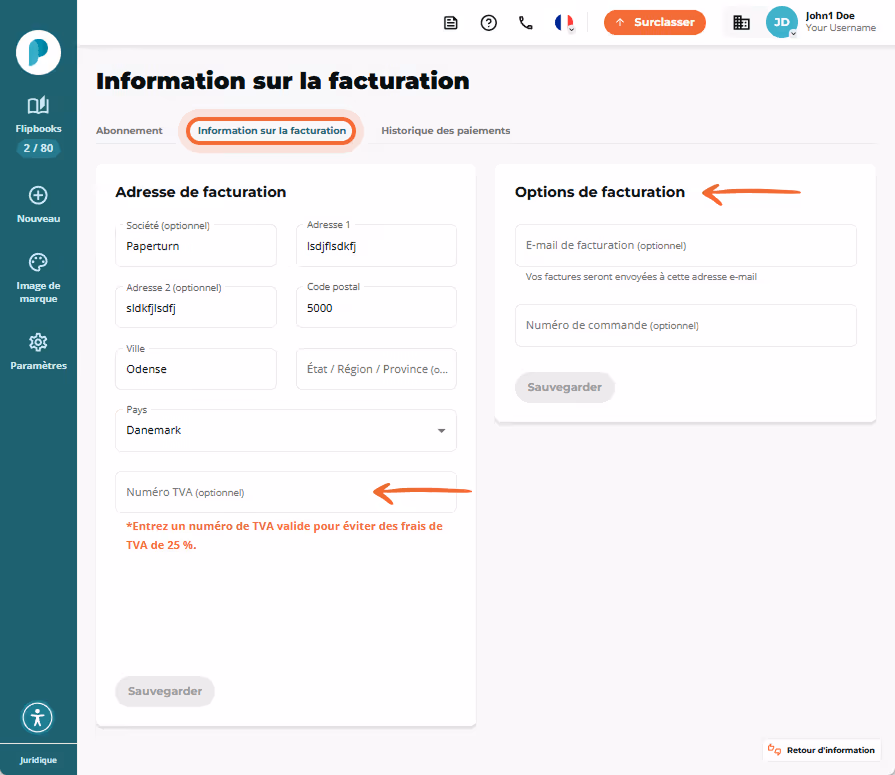Switch to Historique des paiements tab

[446, 131]
